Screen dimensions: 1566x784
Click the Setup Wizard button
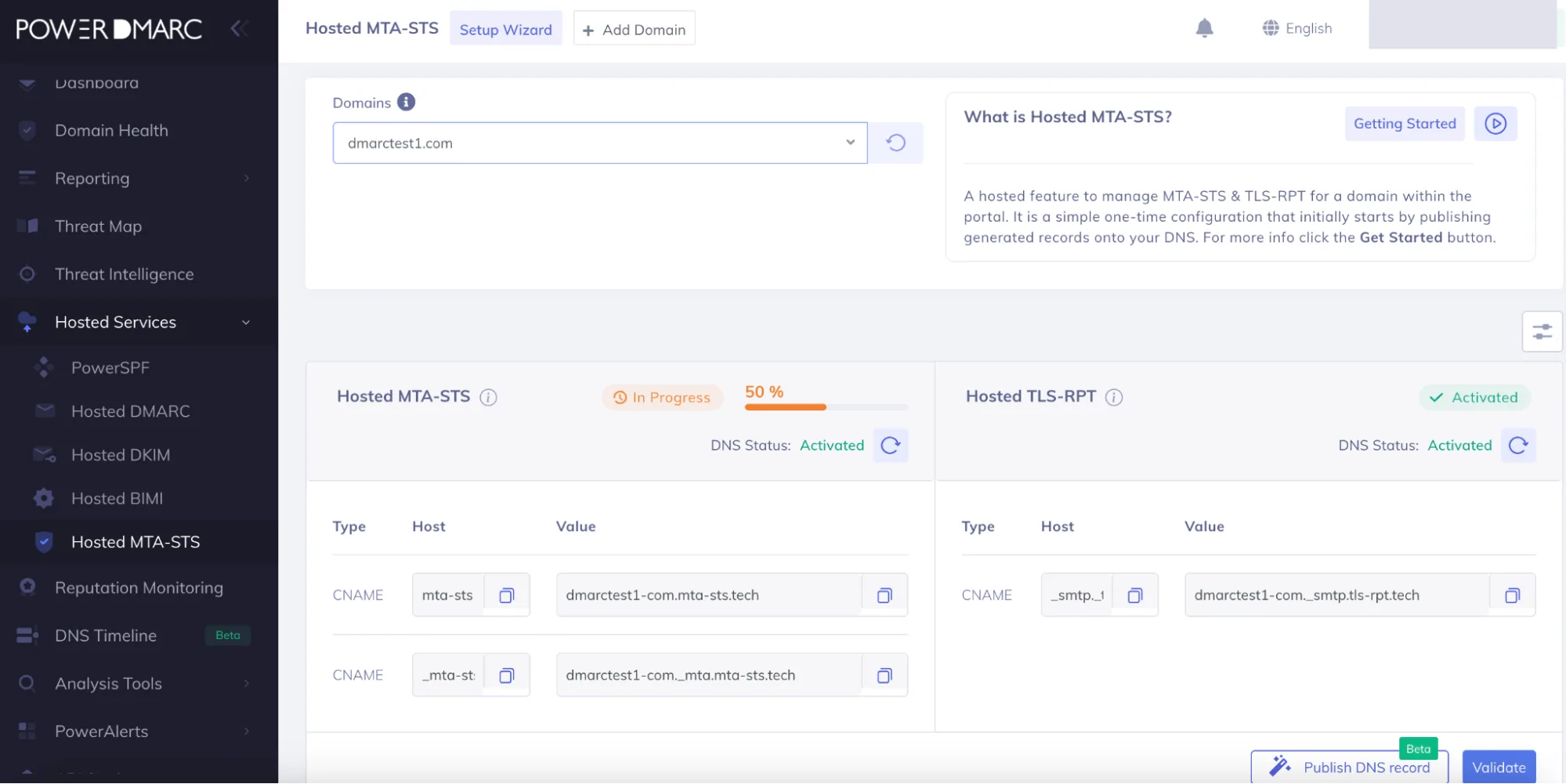tap(506, 29)
